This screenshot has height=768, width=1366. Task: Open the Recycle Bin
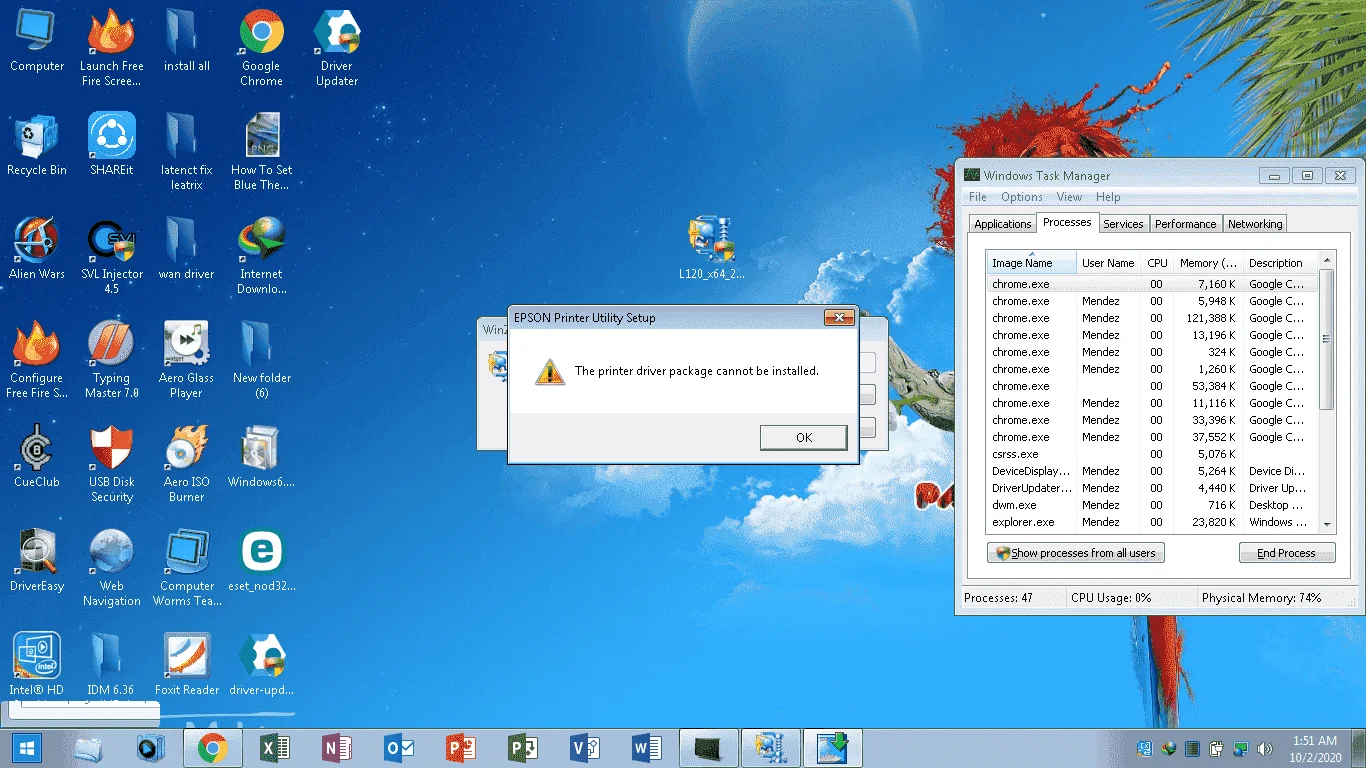pos(37,145)
